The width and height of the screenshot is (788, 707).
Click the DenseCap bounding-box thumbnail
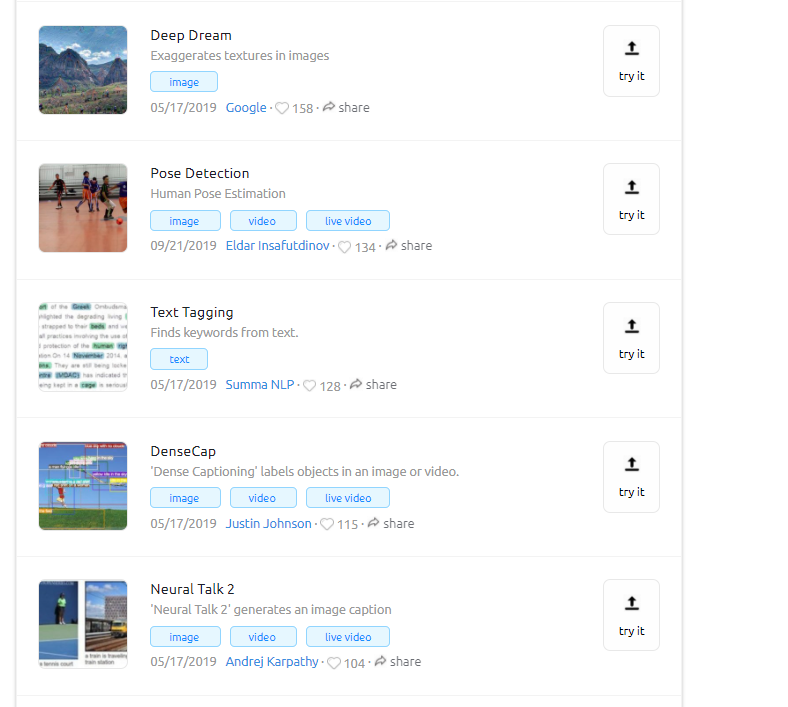[x=83, y=485]
